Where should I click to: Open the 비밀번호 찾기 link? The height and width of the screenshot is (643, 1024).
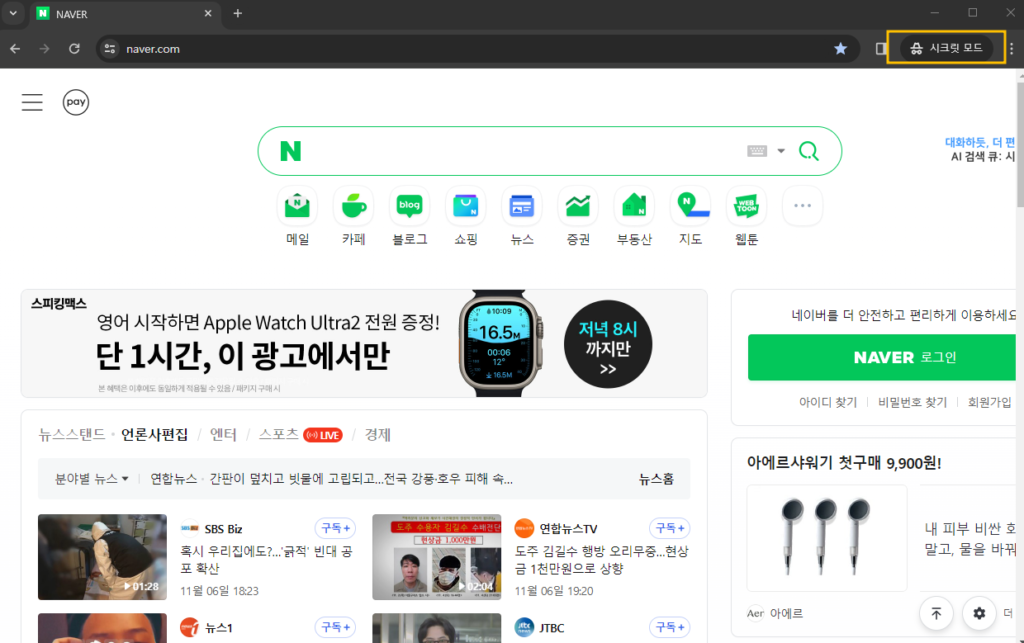coord(912,402)
